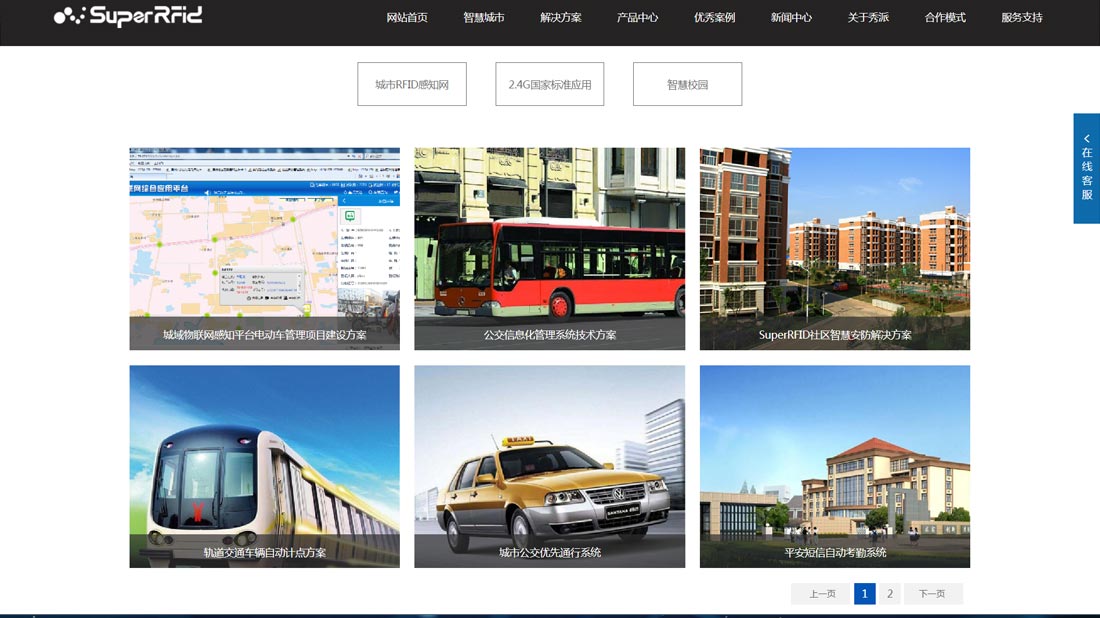Screen dimensions: 1100x618
Task: Open the 关于秀派 page
Action: pyautogui.click(x=868, y=17)
